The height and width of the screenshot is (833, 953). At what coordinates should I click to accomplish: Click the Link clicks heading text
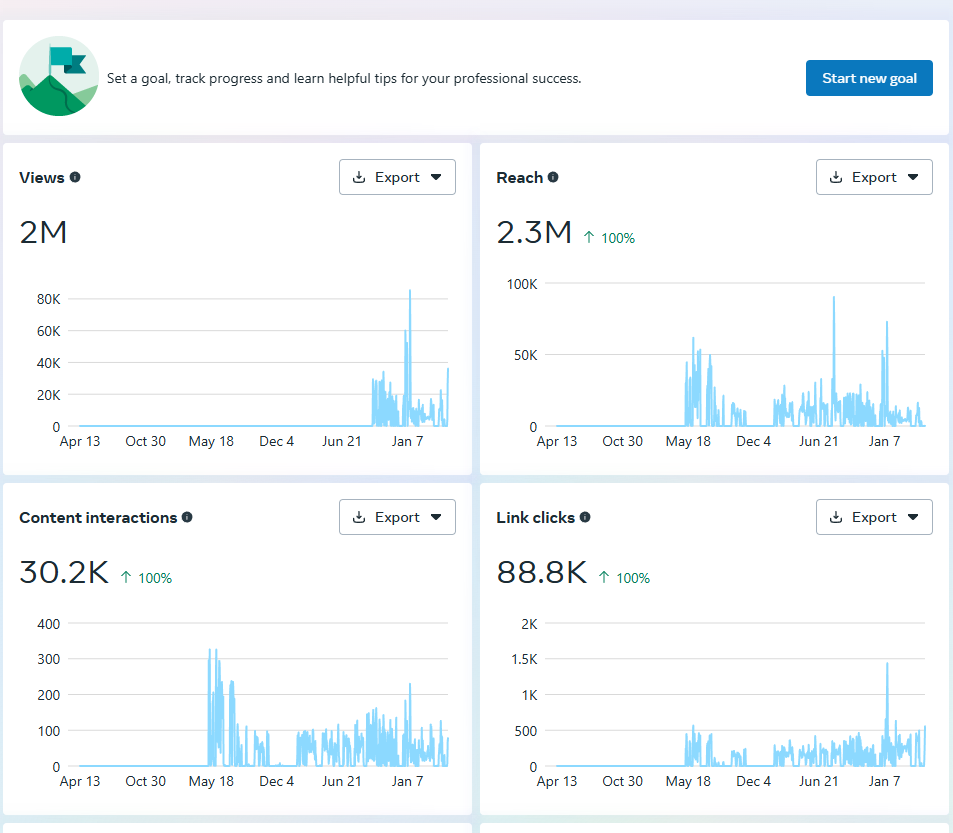(535, 518)
